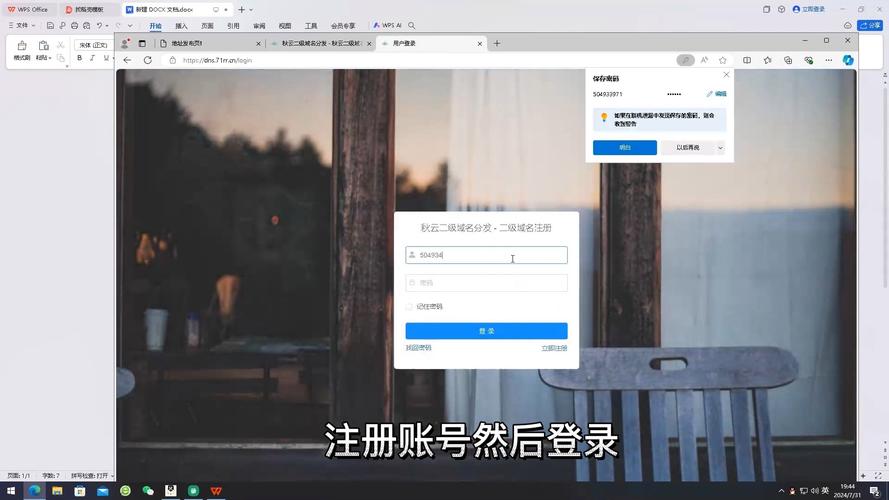Click the edit link in password popup

pos(717,94)
